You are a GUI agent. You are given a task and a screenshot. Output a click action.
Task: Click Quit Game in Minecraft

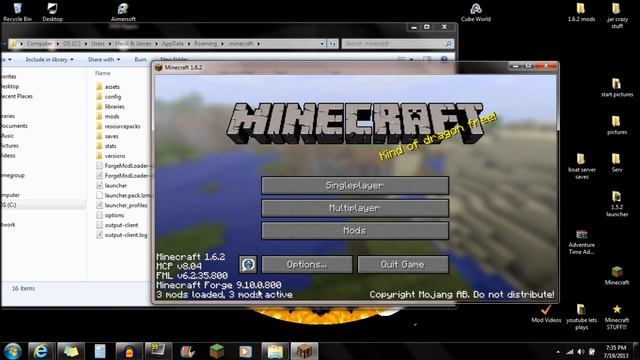[403, 264]
